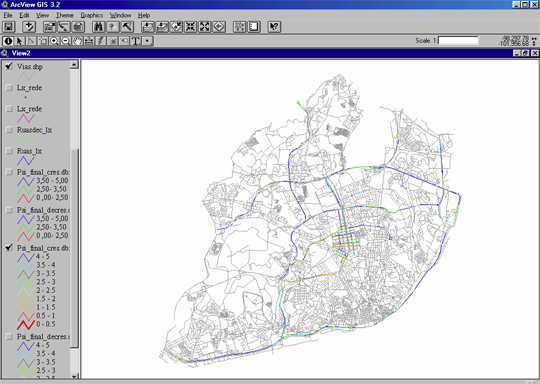This screenshot has width=540, height=384.
Task: Click the '1.5 - 2' legend class label
Action: pyautogui.click(x=45, y=299)
